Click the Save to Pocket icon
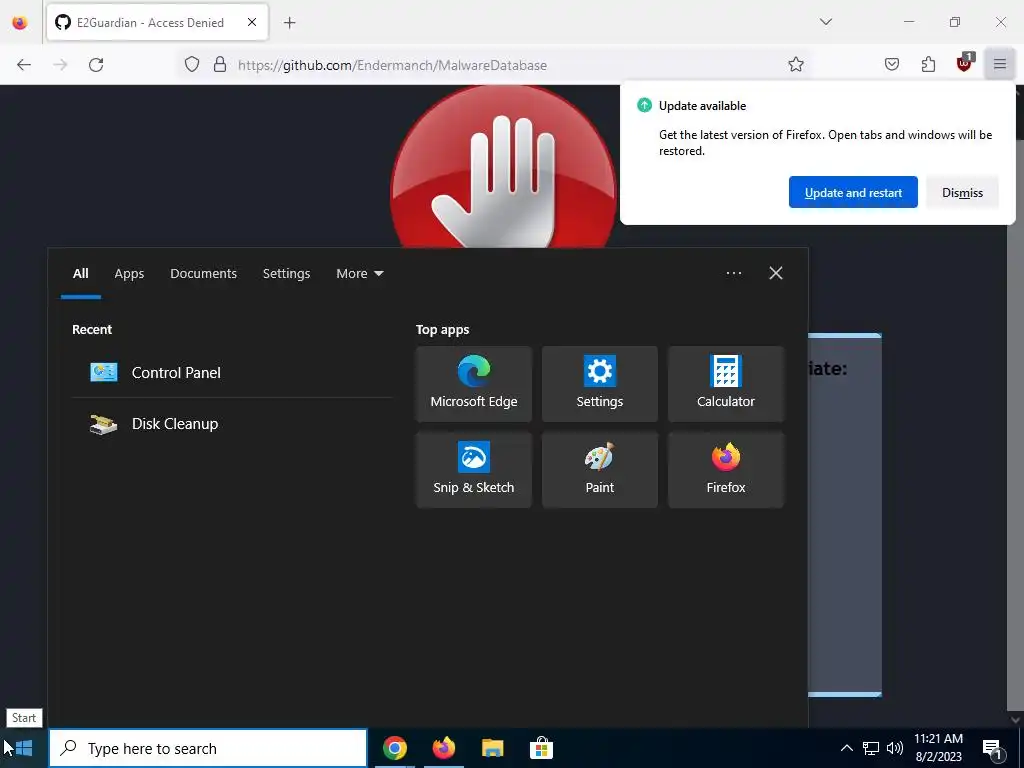 pyautogui.click(x=891, y=65)
